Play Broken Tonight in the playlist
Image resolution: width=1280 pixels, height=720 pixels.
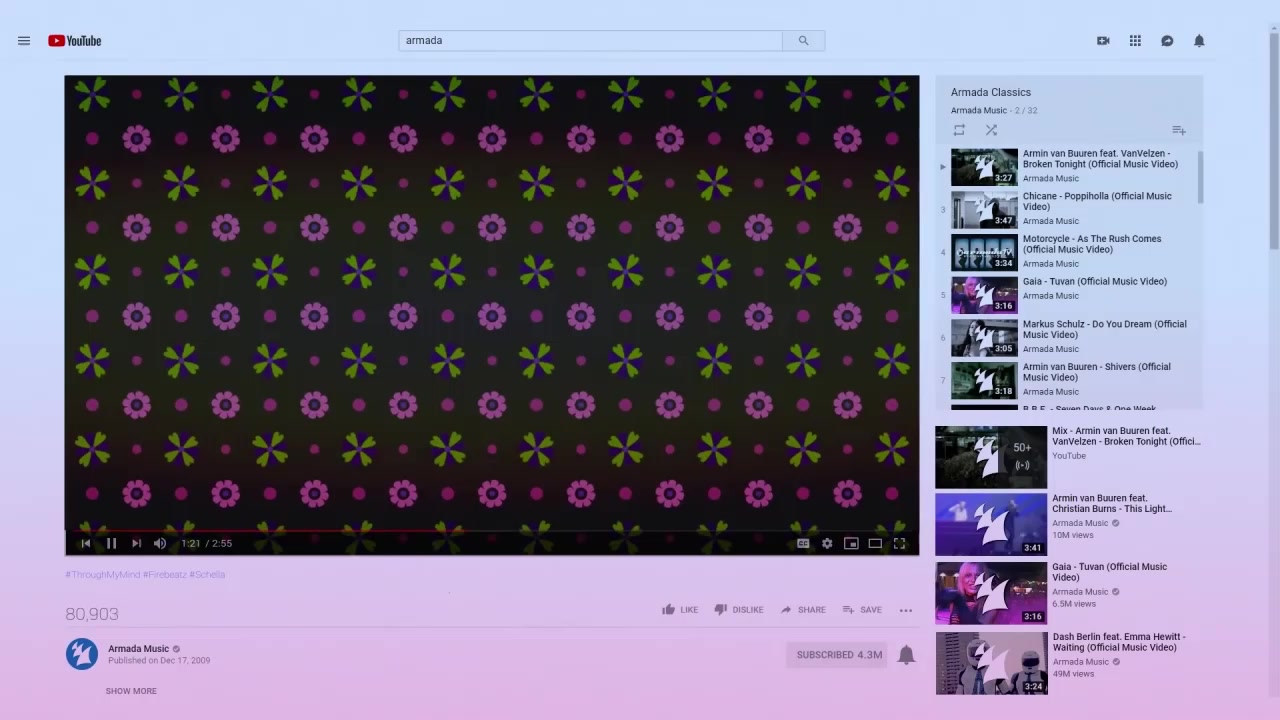[1068, 166]
